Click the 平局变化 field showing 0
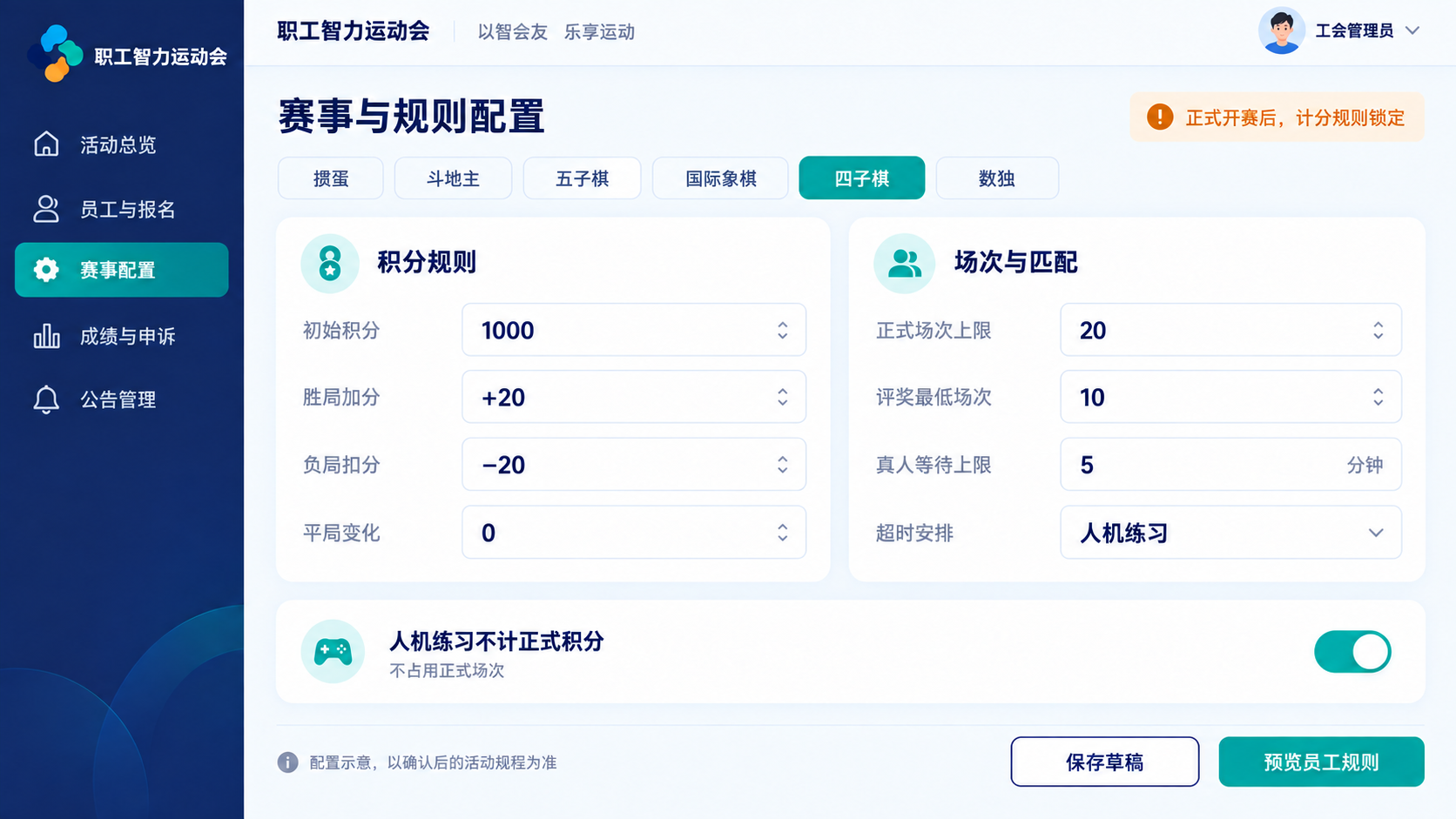 point(634,533)
